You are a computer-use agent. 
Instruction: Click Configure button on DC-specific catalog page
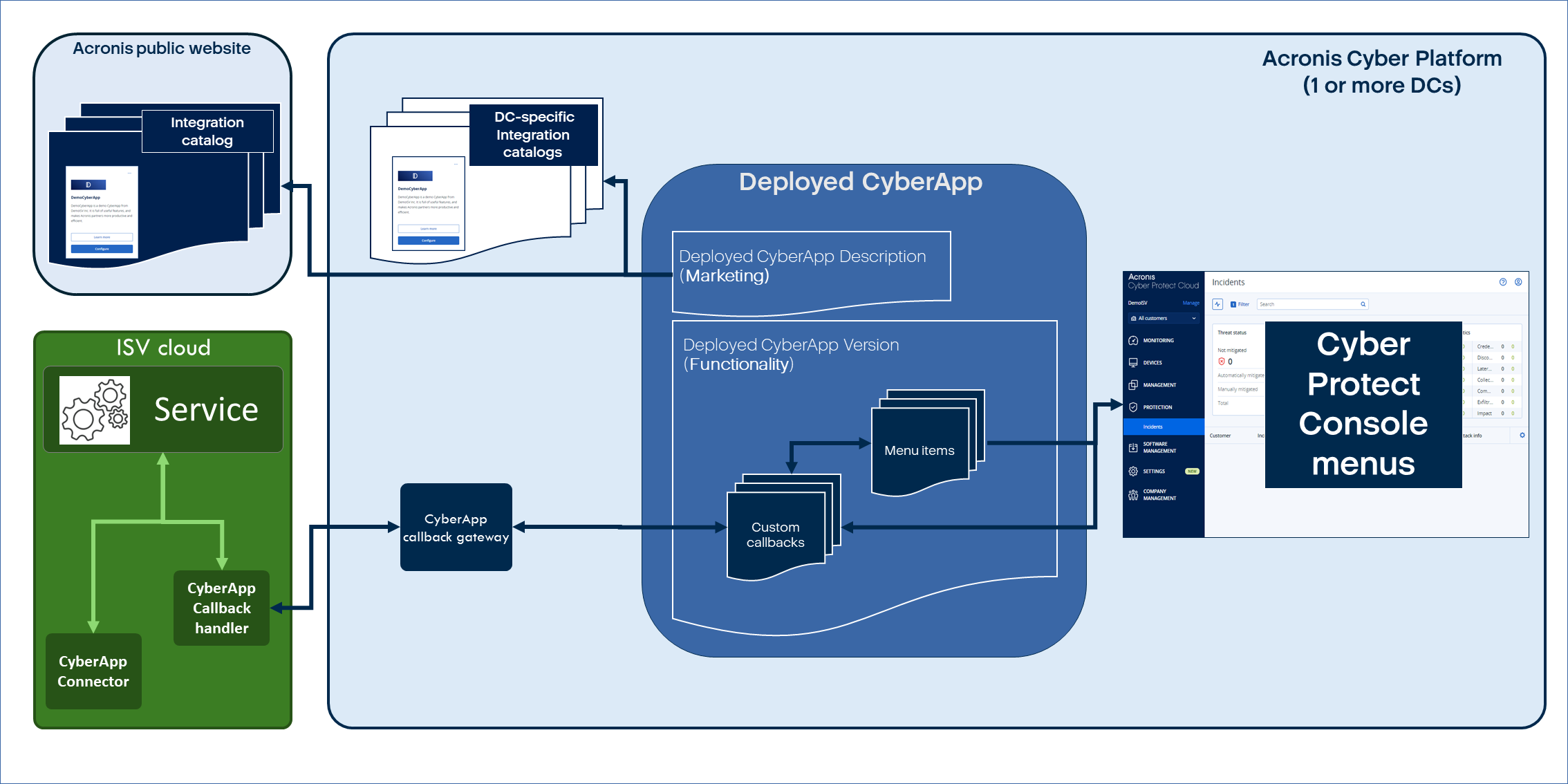429,241
